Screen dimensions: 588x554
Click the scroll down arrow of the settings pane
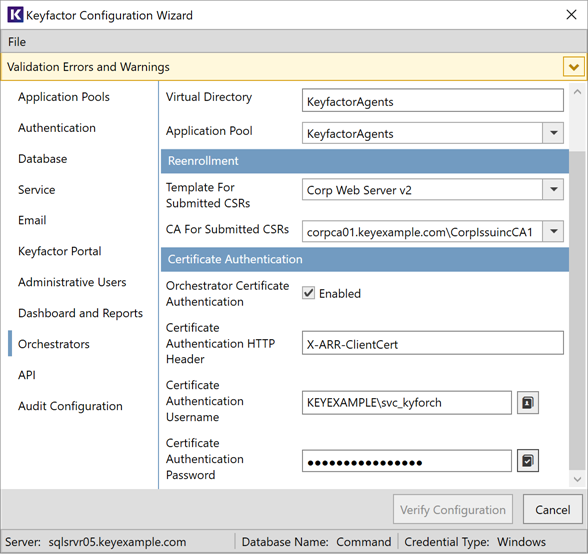tap(578, 479)
